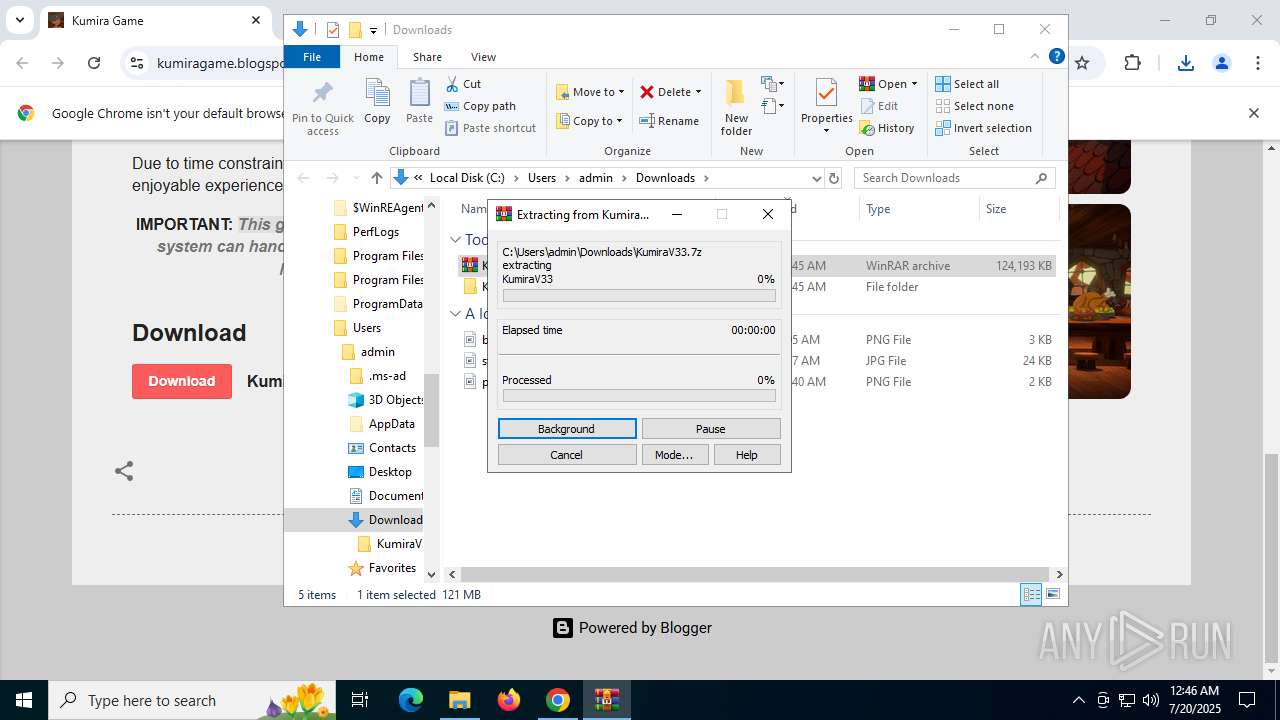The height and width of the screenshot is (720, 1280).
Task: Collapse the 'A long time ago' group chevron
Action: [x=455, y=314]
